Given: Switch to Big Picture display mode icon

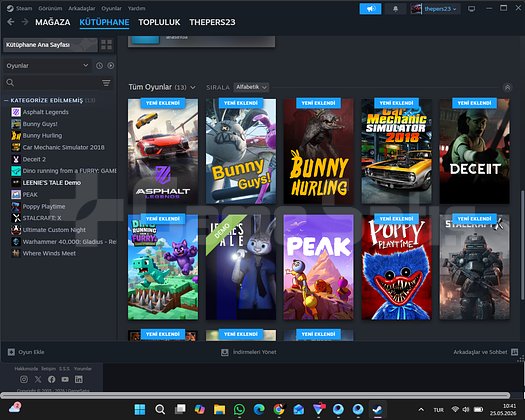Looking at the screenshot, I should tap(471, 9).
